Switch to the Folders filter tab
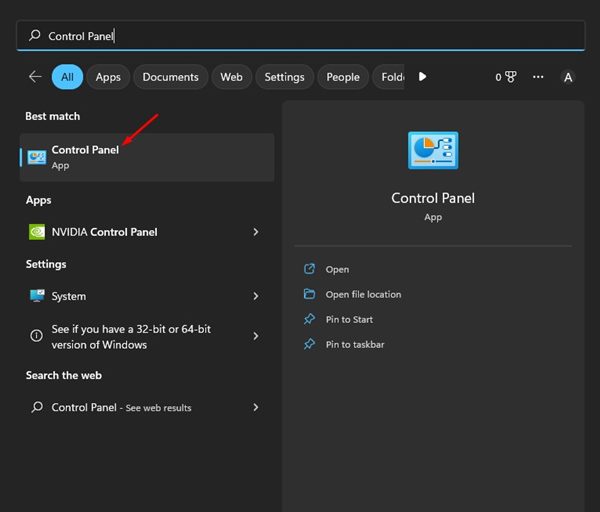Screen dimensions: 600x512 [389, 77]
